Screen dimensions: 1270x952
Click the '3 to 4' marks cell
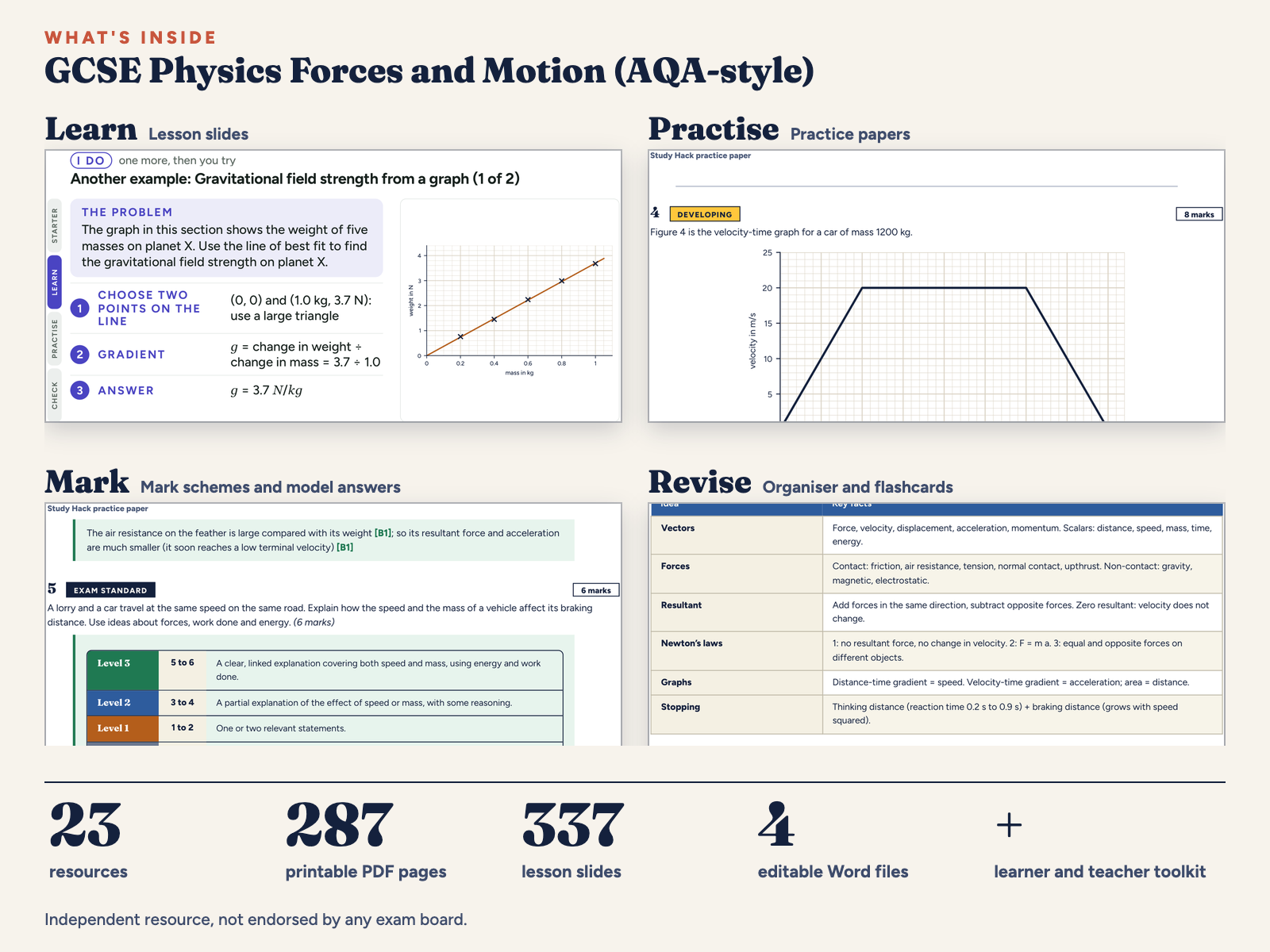[183, 703]
